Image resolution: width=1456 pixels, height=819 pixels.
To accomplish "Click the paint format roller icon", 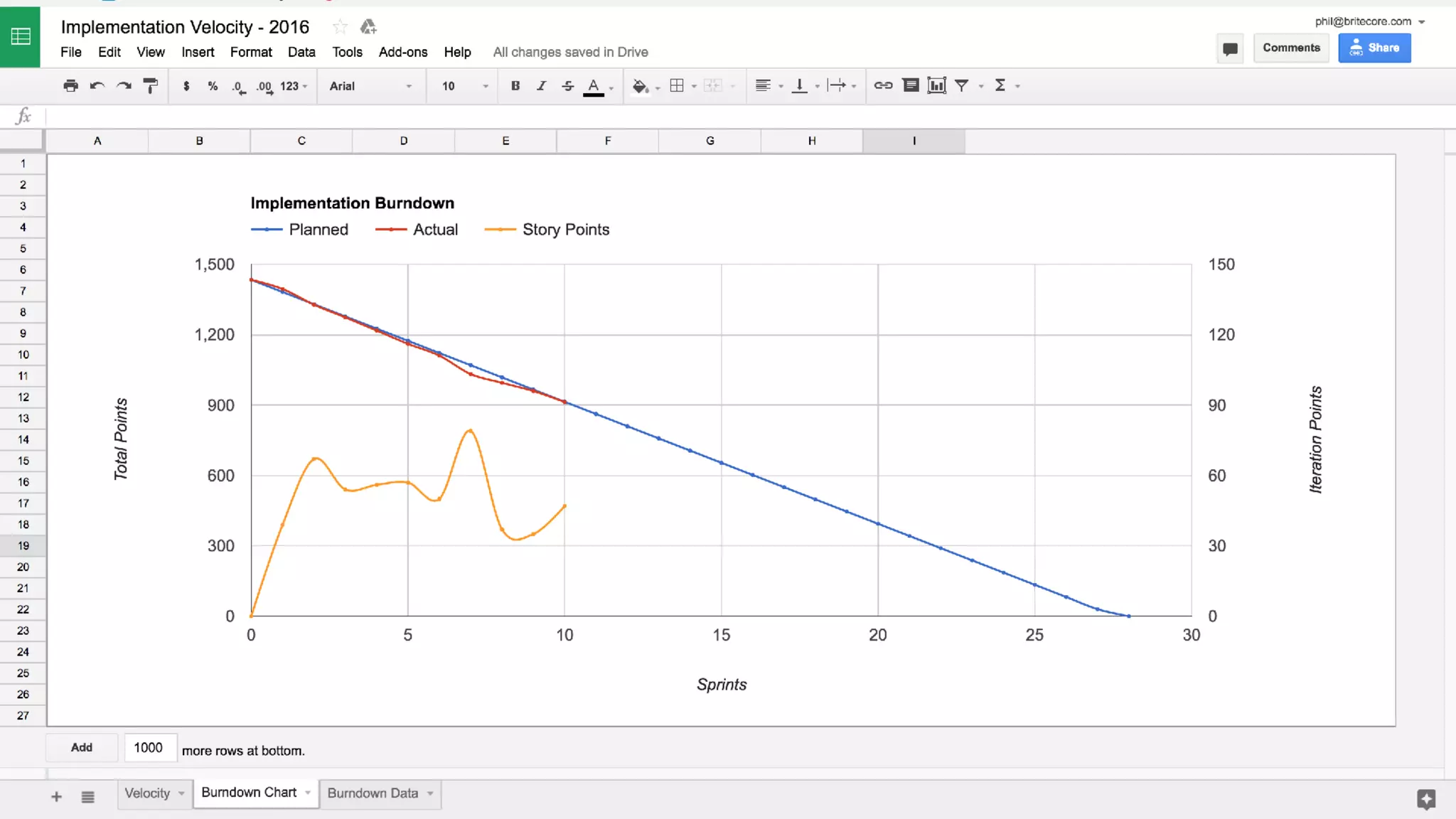I will tap(151, 86).
